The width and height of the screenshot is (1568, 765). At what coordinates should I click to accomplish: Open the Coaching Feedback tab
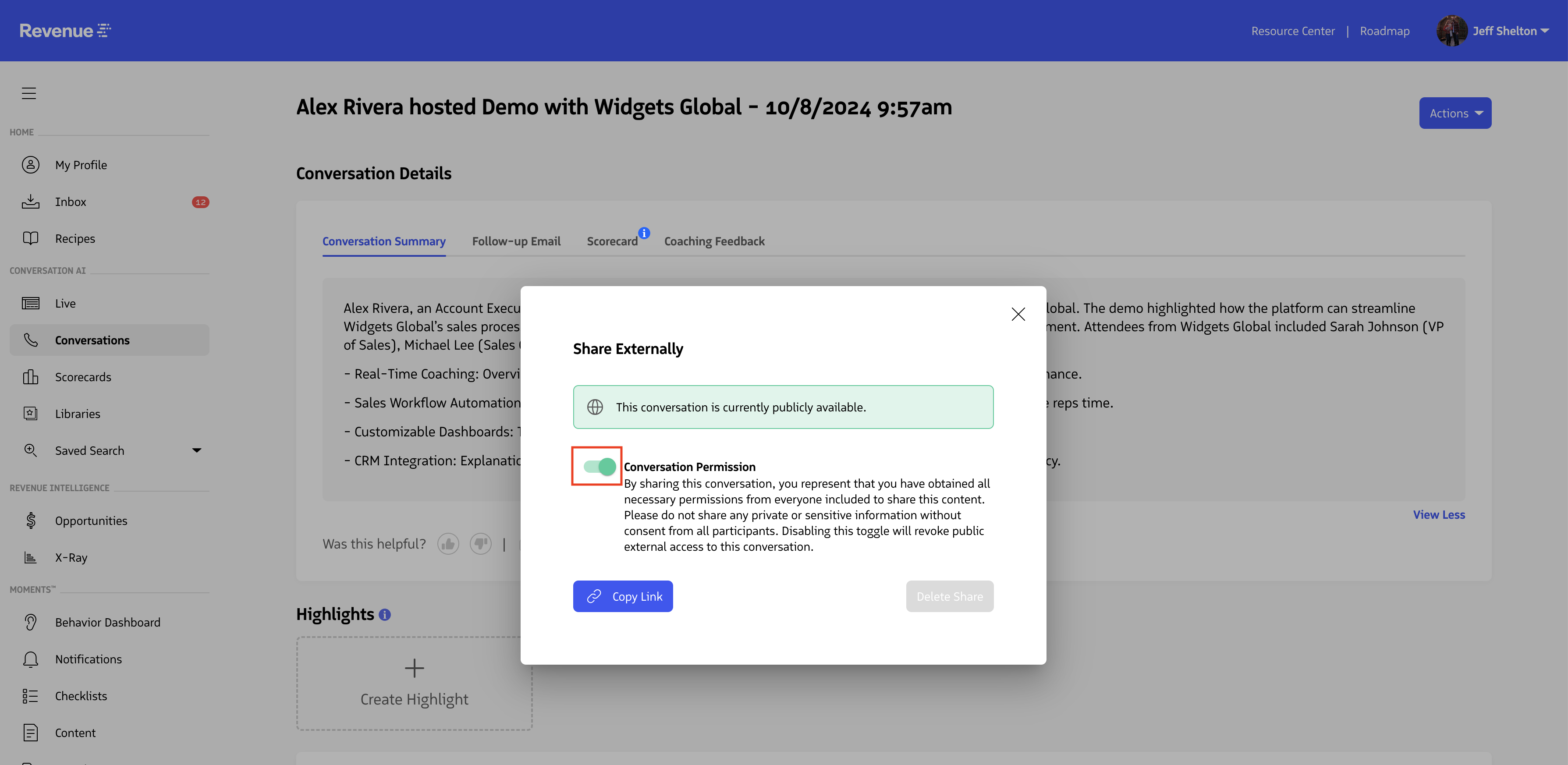(714, 241)
